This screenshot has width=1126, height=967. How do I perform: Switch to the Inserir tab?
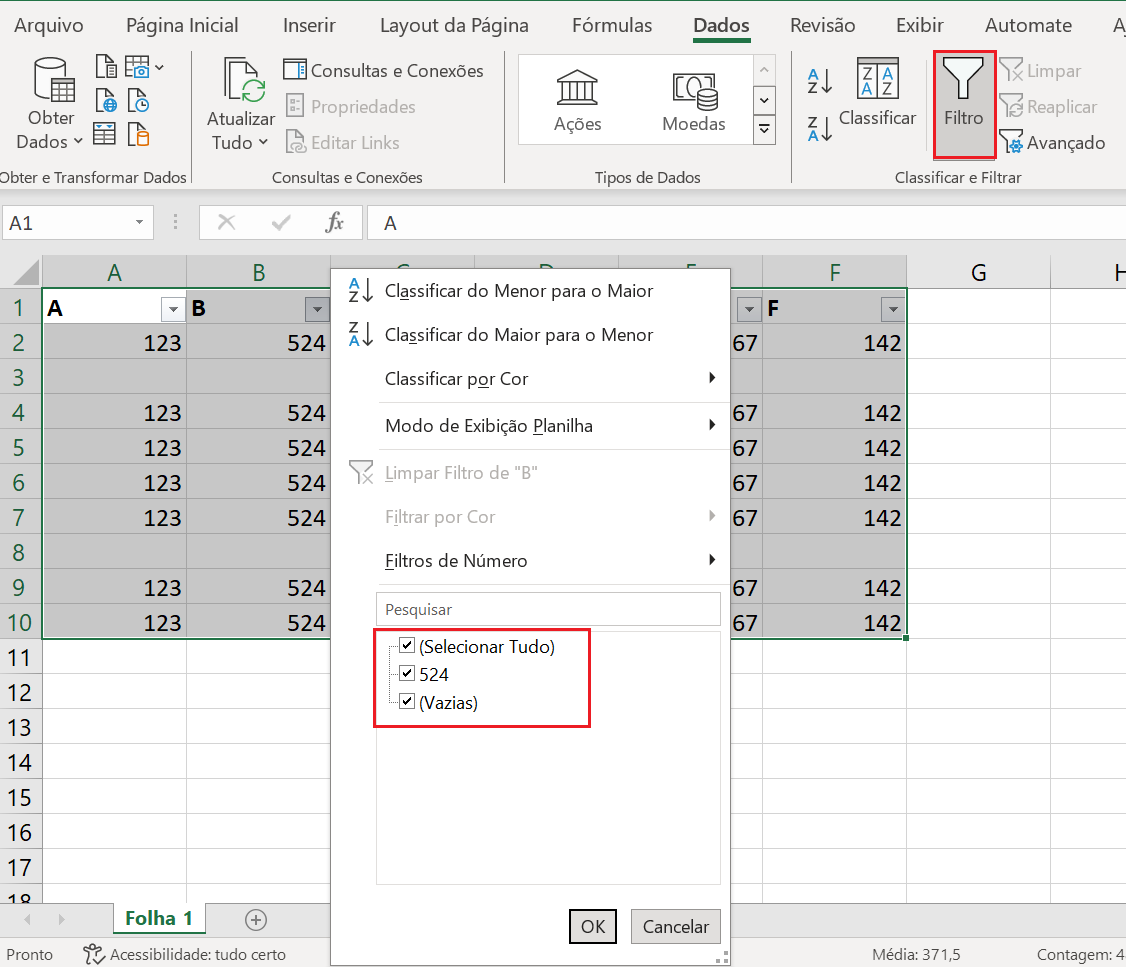[x=309, y=25]
